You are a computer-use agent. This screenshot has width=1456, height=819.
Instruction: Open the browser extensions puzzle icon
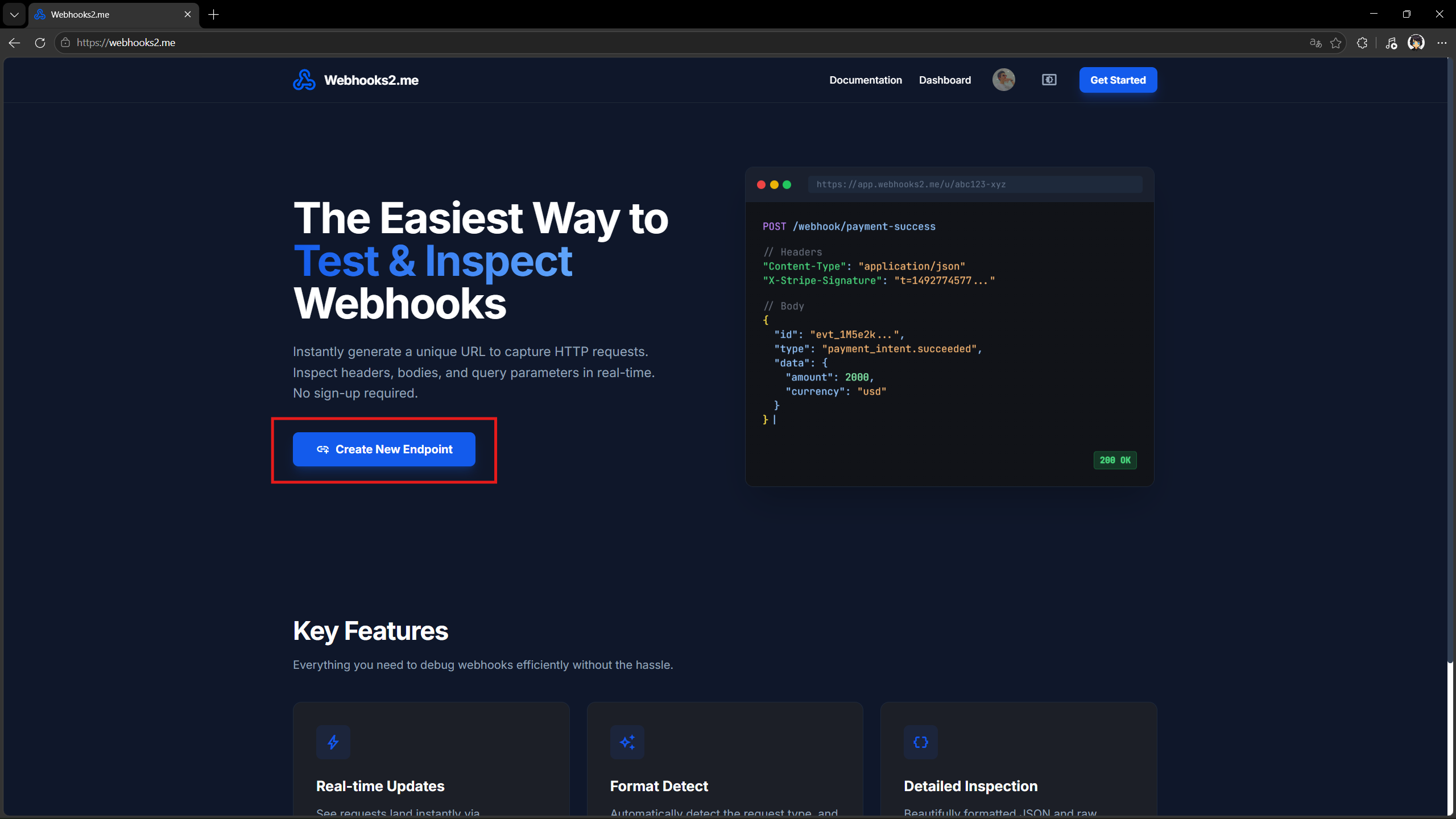point(1362,43)
